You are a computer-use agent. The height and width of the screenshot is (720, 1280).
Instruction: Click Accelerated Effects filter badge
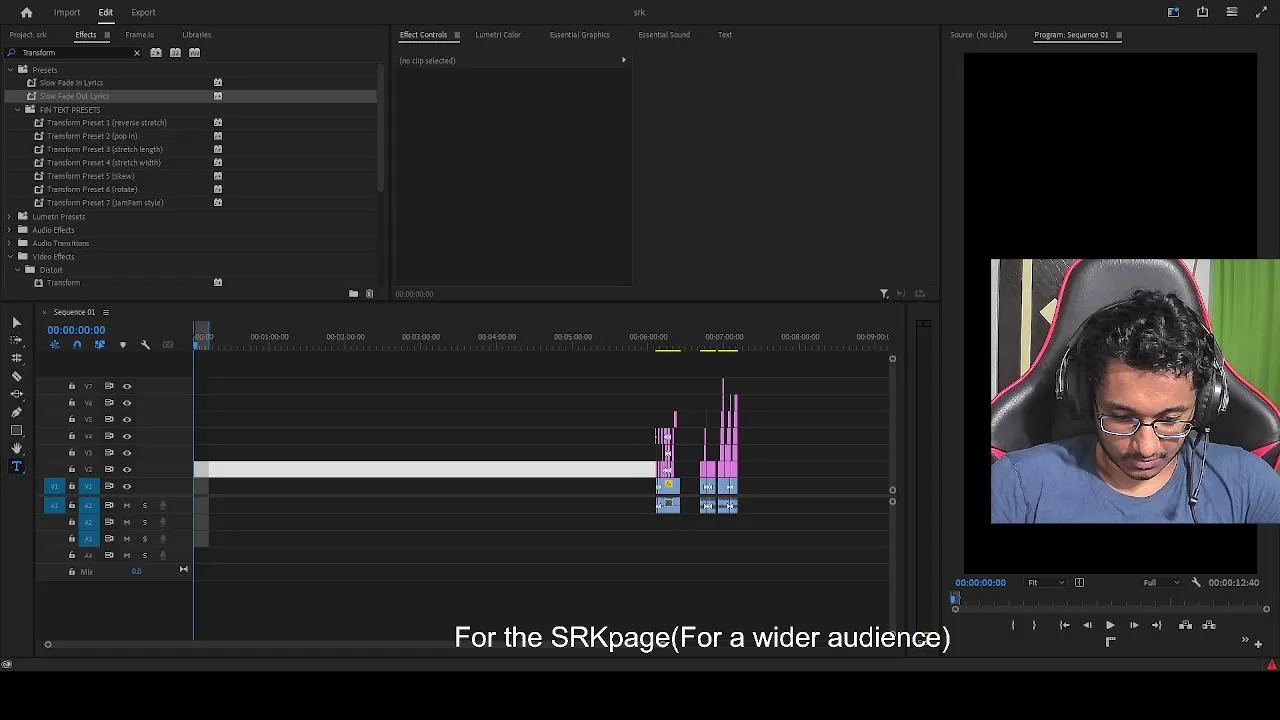click(156, 52)
